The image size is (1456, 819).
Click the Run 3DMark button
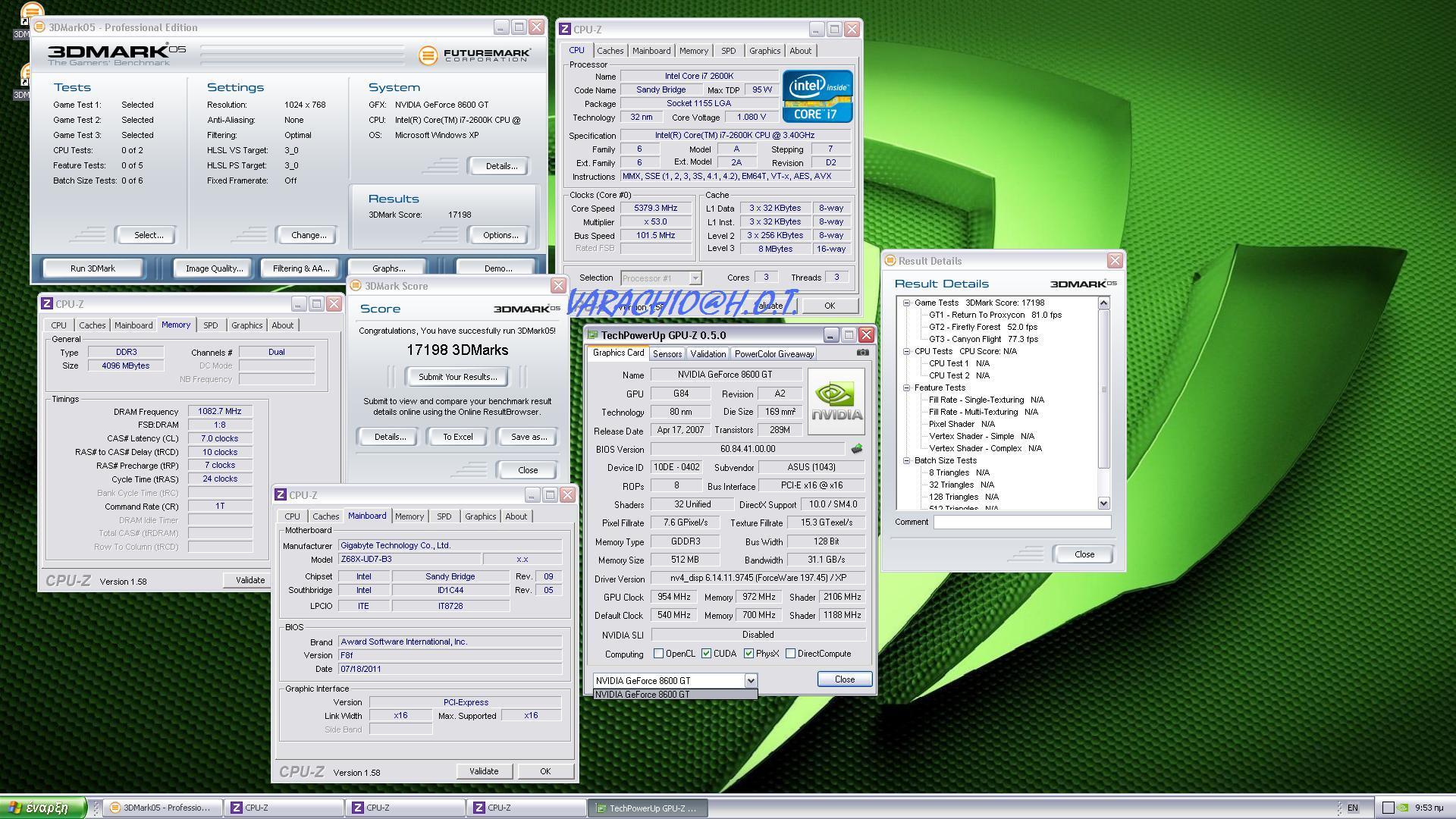coord(93,268)
